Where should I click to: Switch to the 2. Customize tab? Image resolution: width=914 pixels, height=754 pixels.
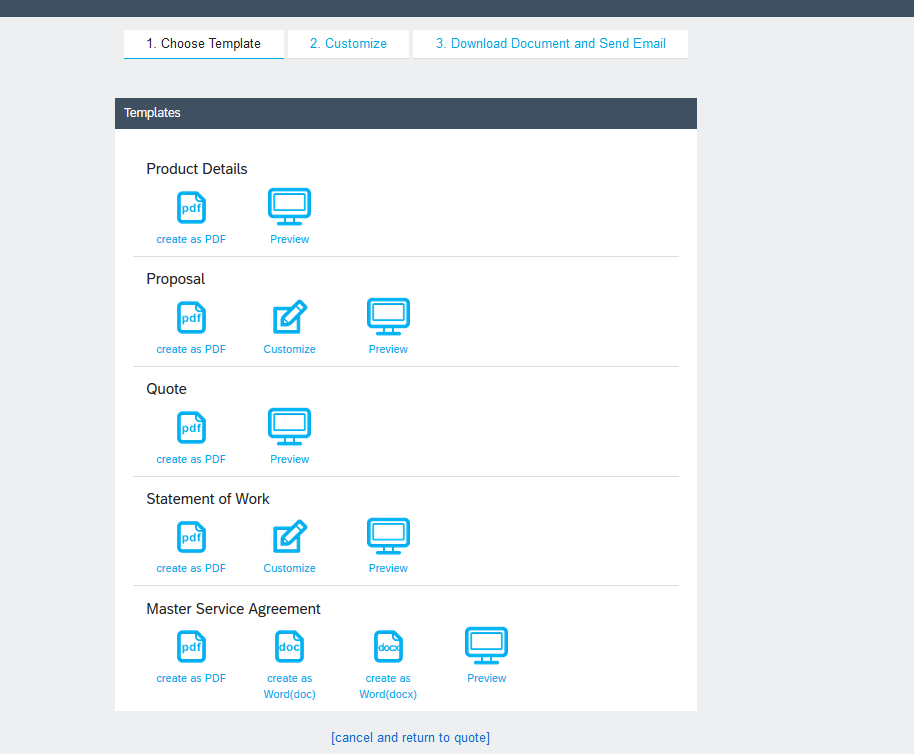[x=348, y=44]
